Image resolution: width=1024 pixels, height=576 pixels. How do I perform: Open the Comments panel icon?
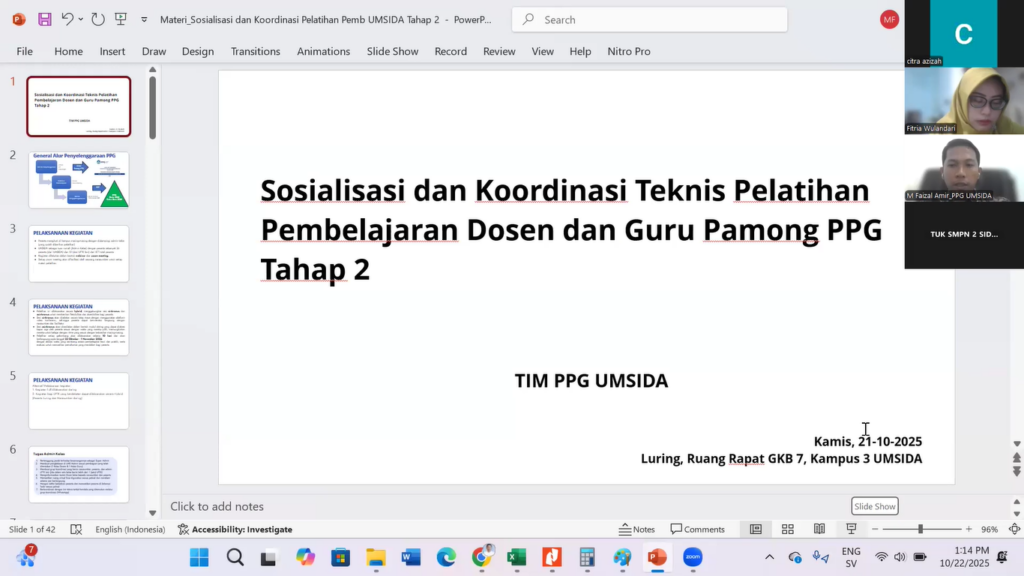tap(698, 528)
